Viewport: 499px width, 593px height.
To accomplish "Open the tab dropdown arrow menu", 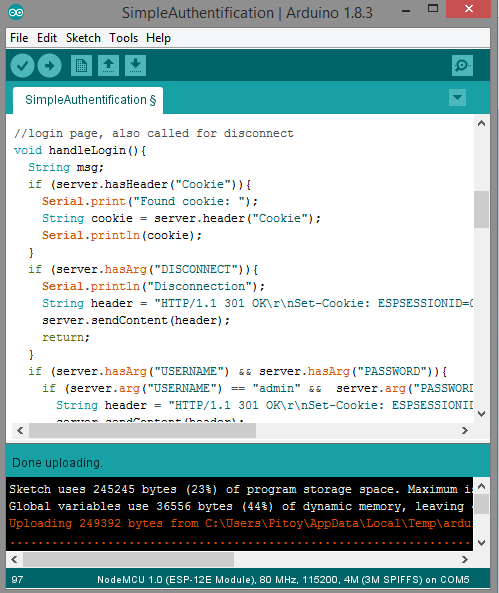I will click(x=457, y=98).
